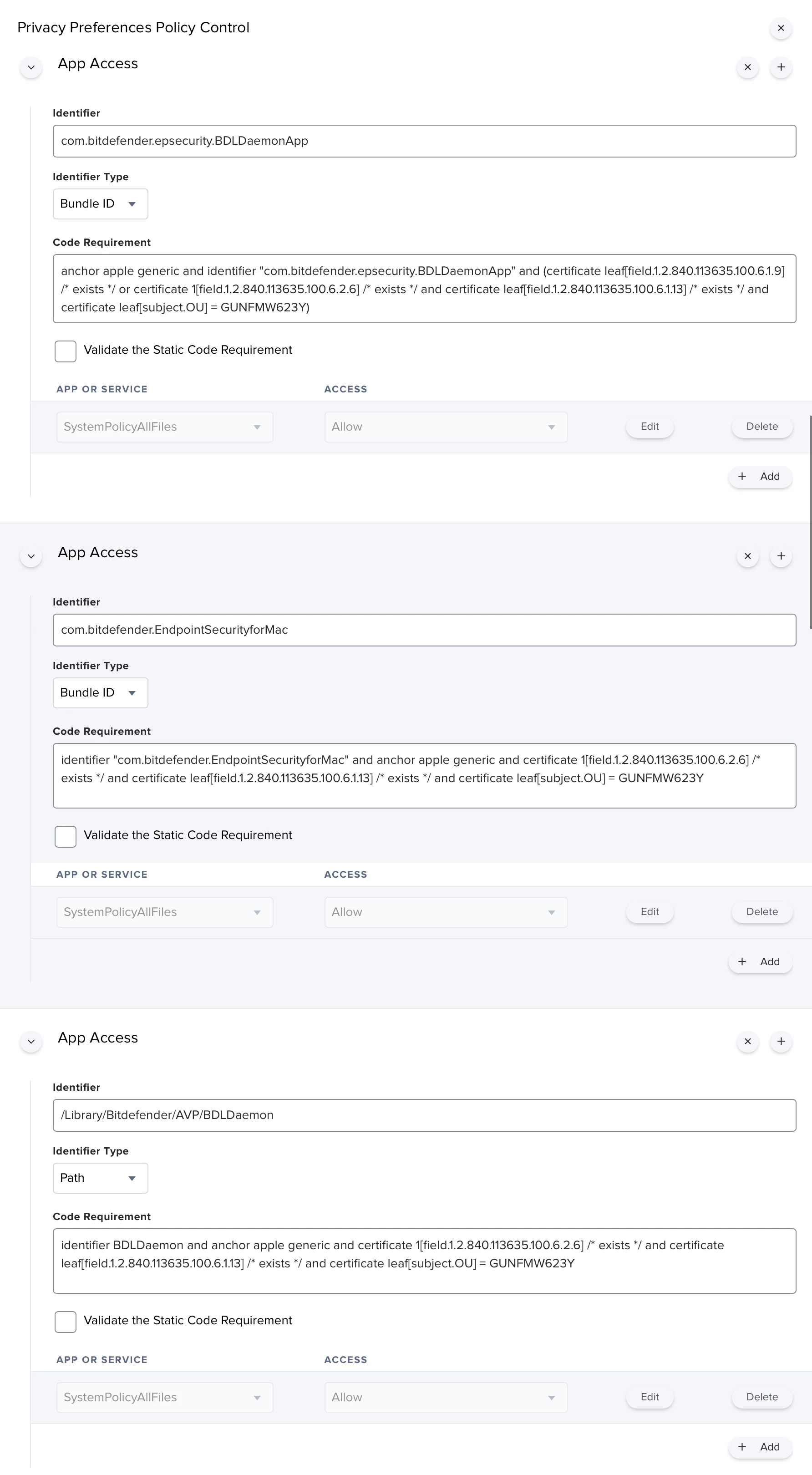Click the BDLDaemon path Code Requirement text box
This screenshot has width=812, height=1475.
(424, 1260)
